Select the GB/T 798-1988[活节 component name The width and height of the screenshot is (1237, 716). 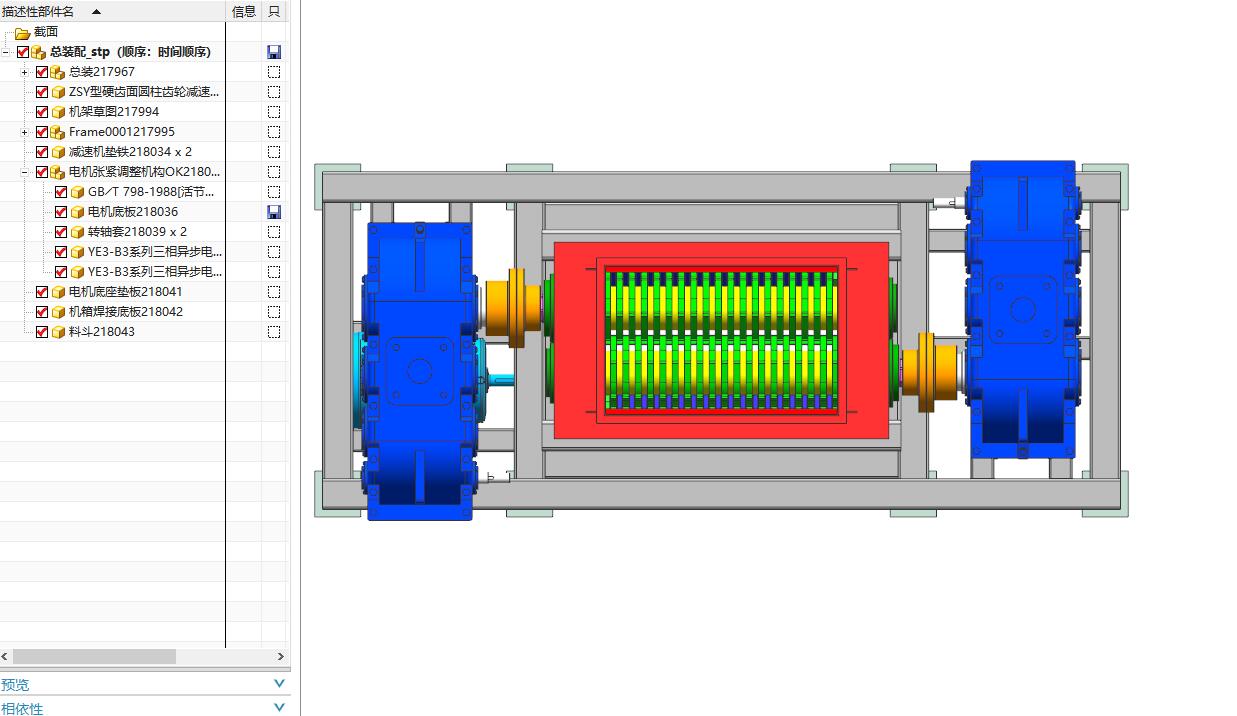pyautogui.click(x=151, y=192)
